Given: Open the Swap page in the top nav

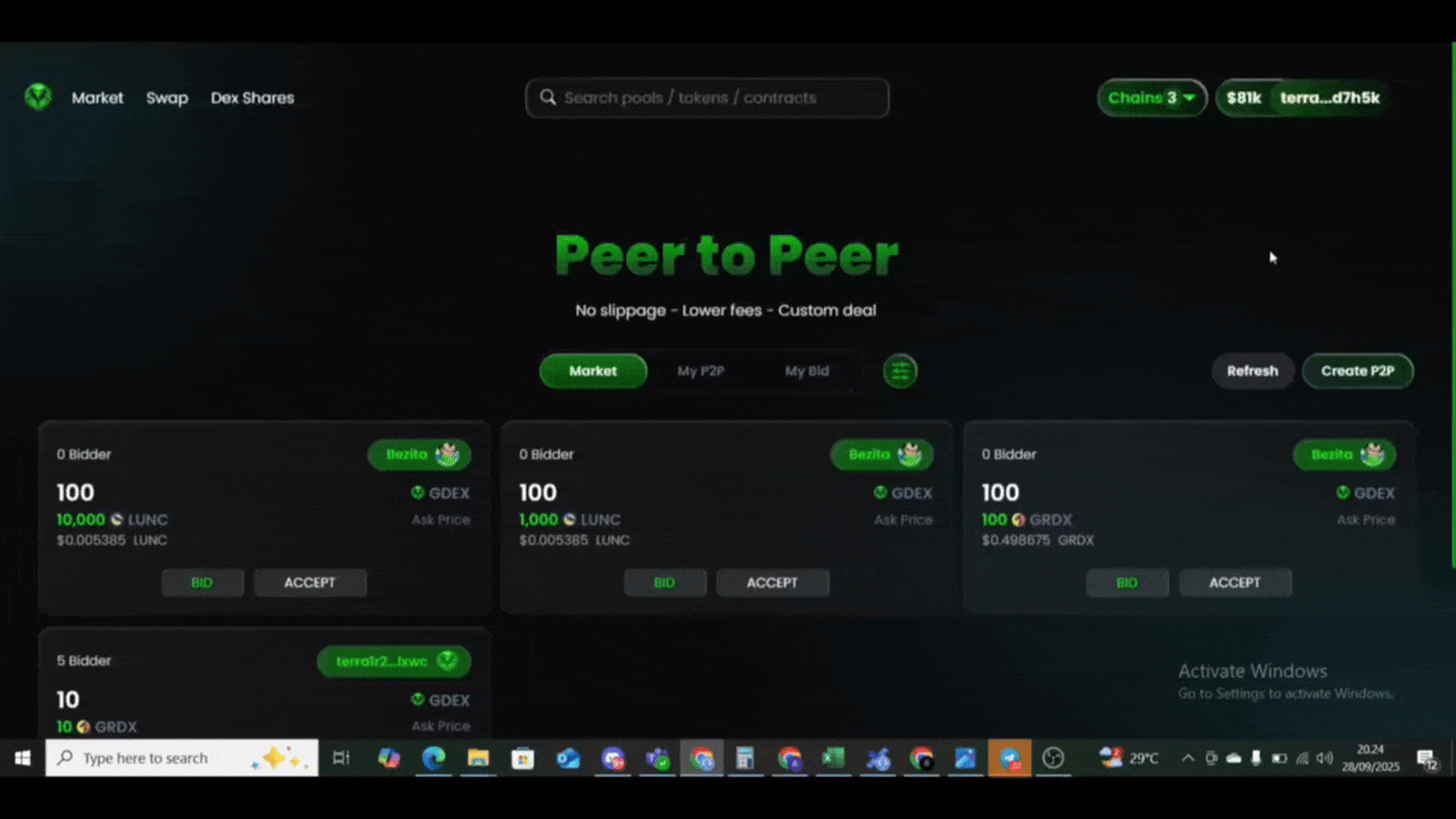Looking at the screenshot, I should click(167, 97).
